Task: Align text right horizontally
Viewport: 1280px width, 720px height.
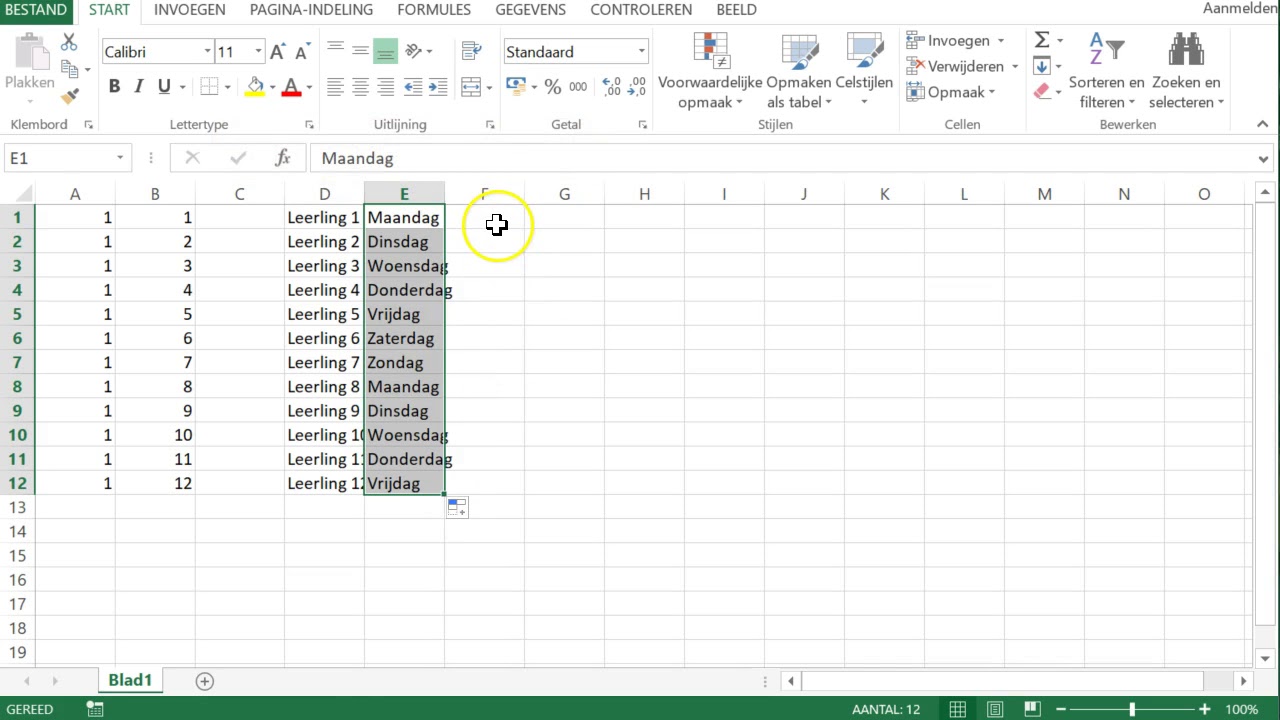Action: coord(385,87)
